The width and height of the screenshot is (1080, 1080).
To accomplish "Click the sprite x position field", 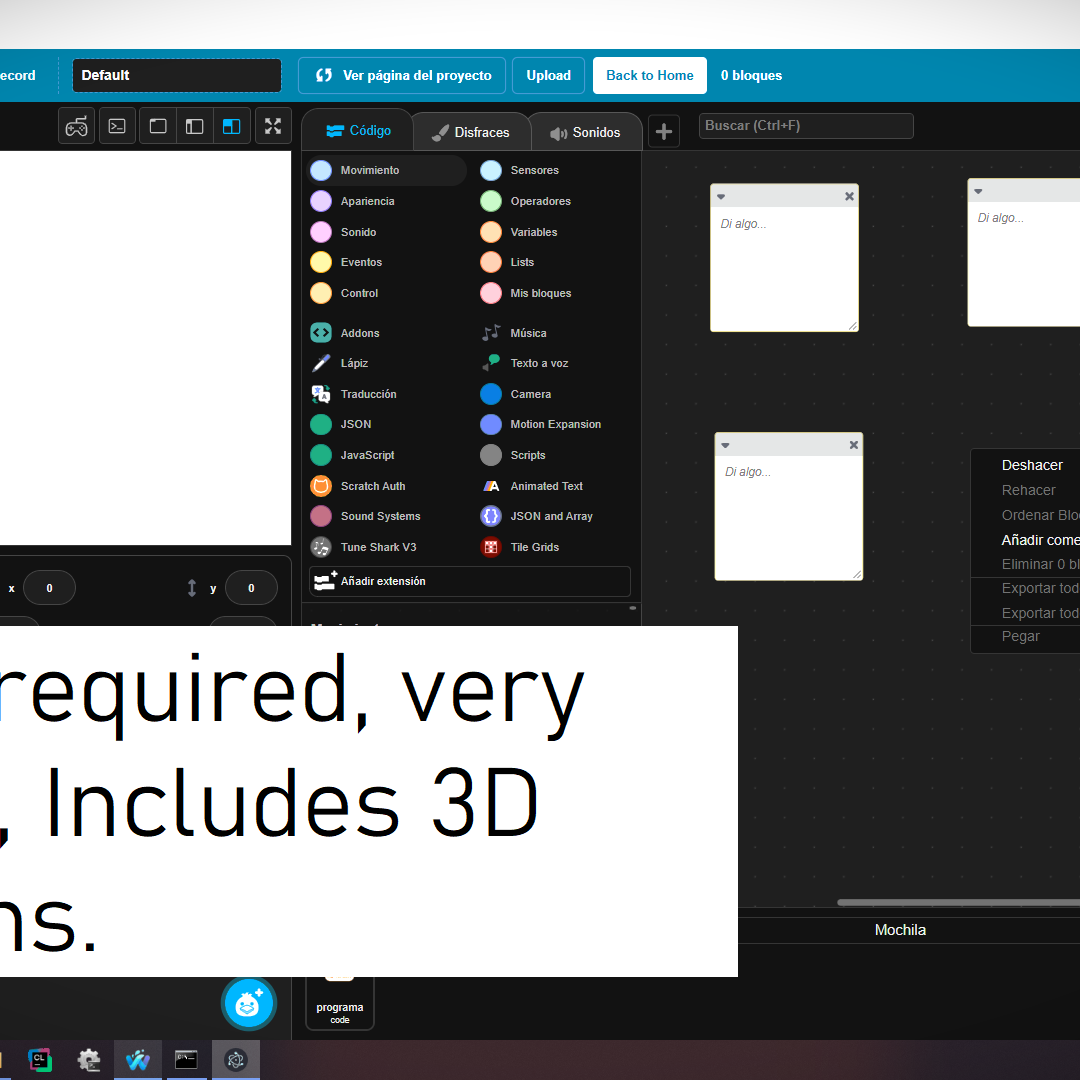I will [50, 588].
